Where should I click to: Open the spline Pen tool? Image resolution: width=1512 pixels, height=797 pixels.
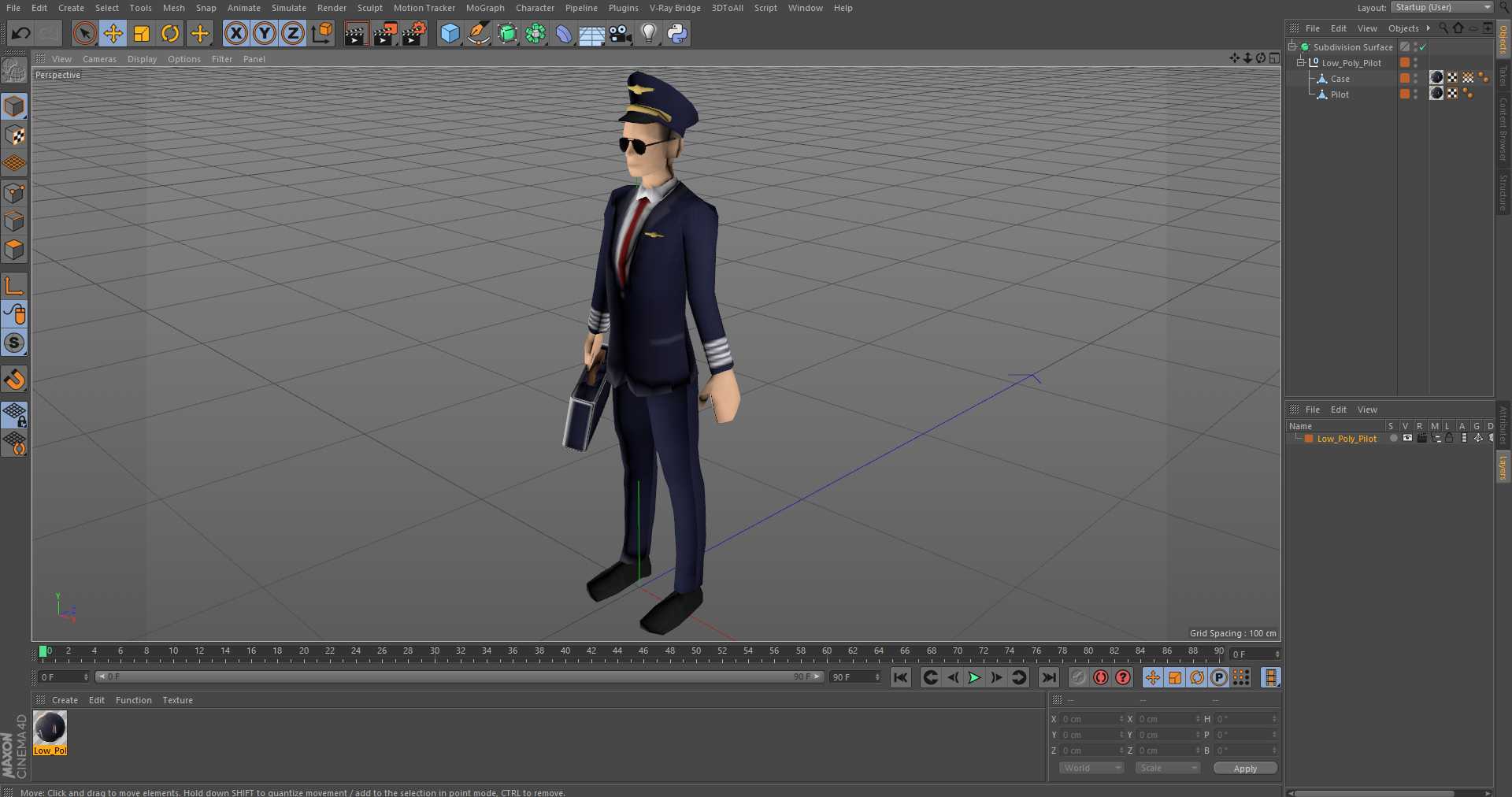pos(478,33)
